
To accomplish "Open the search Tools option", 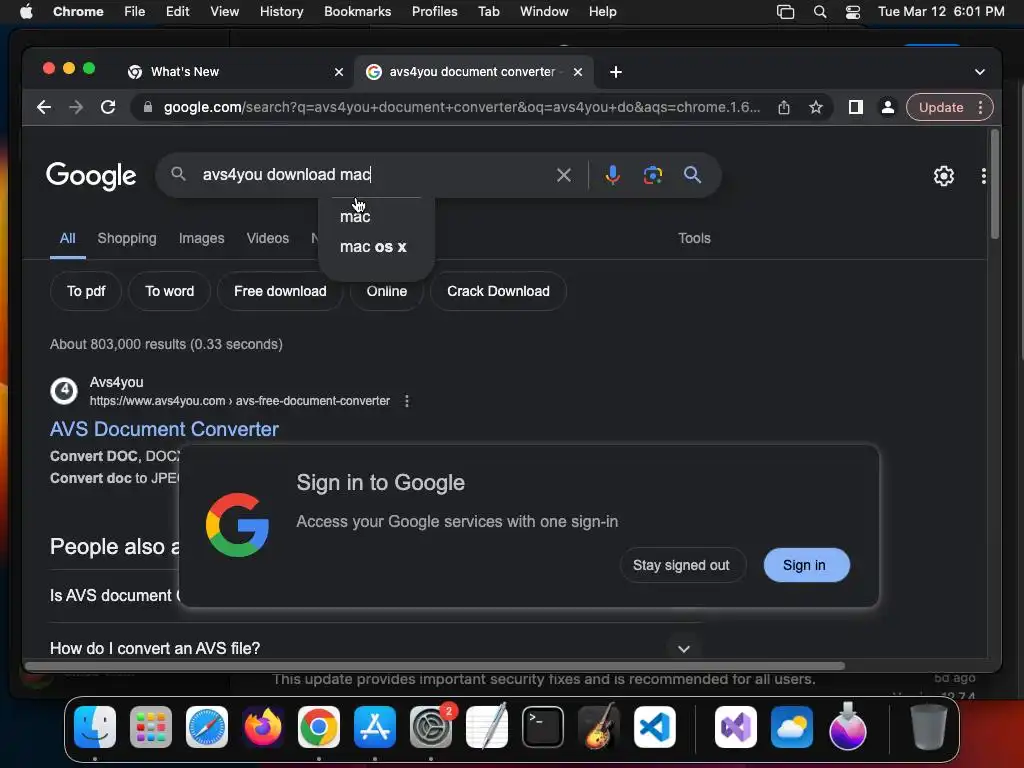I will [x=694, y=238].
